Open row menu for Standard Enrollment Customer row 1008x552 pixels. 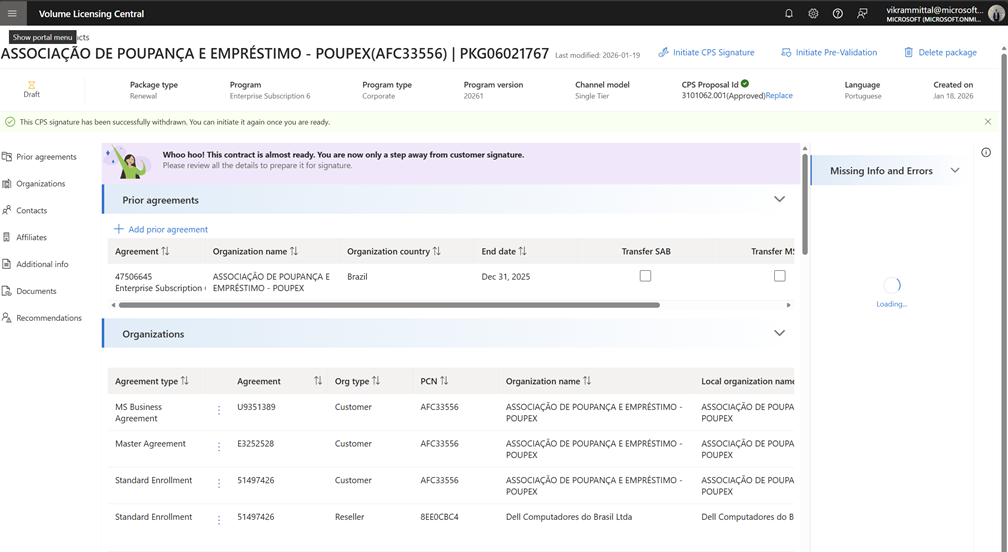point(219,483)
